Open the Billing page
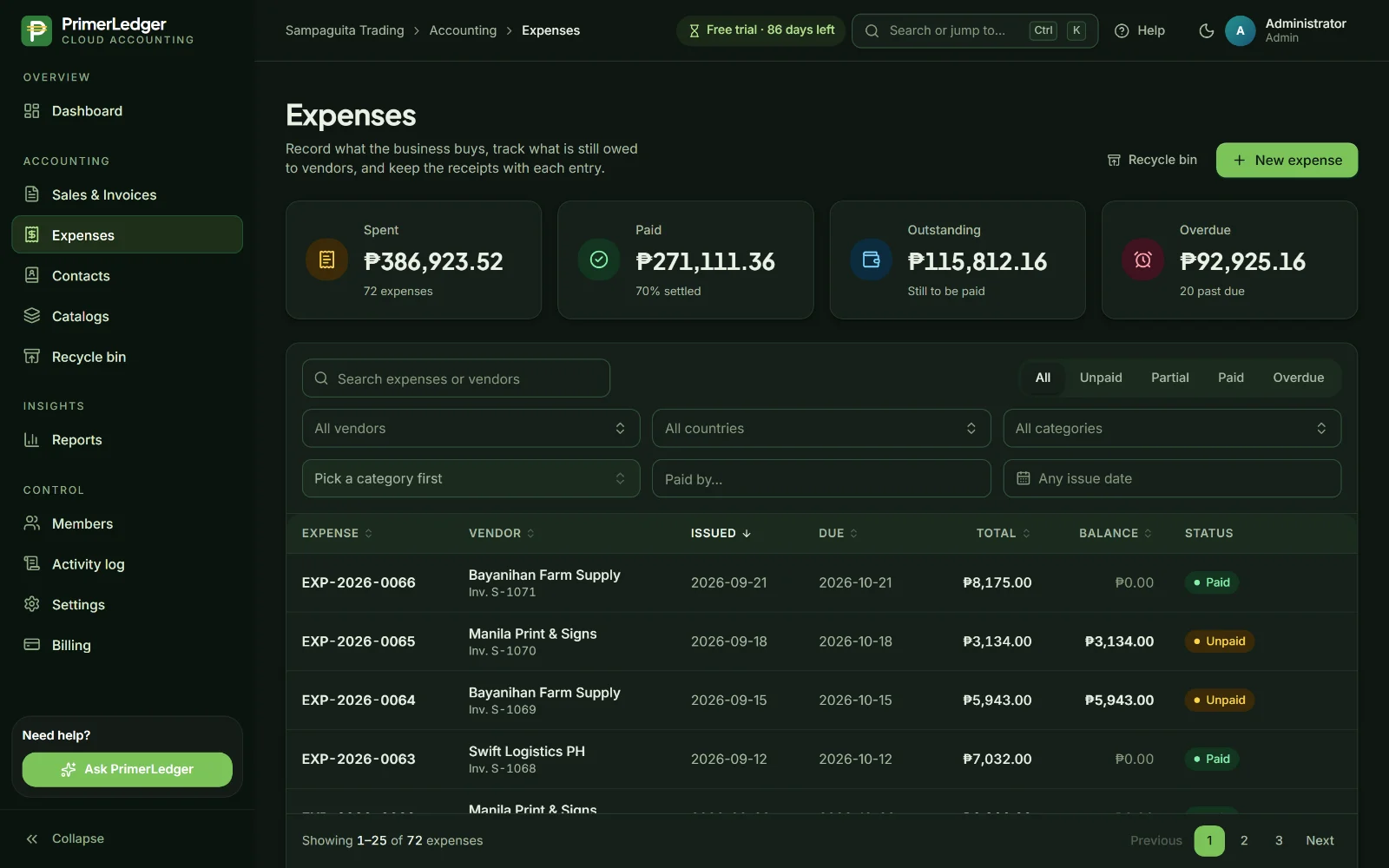The width and height of the screenshot is (1389, 868). [127, 645]
